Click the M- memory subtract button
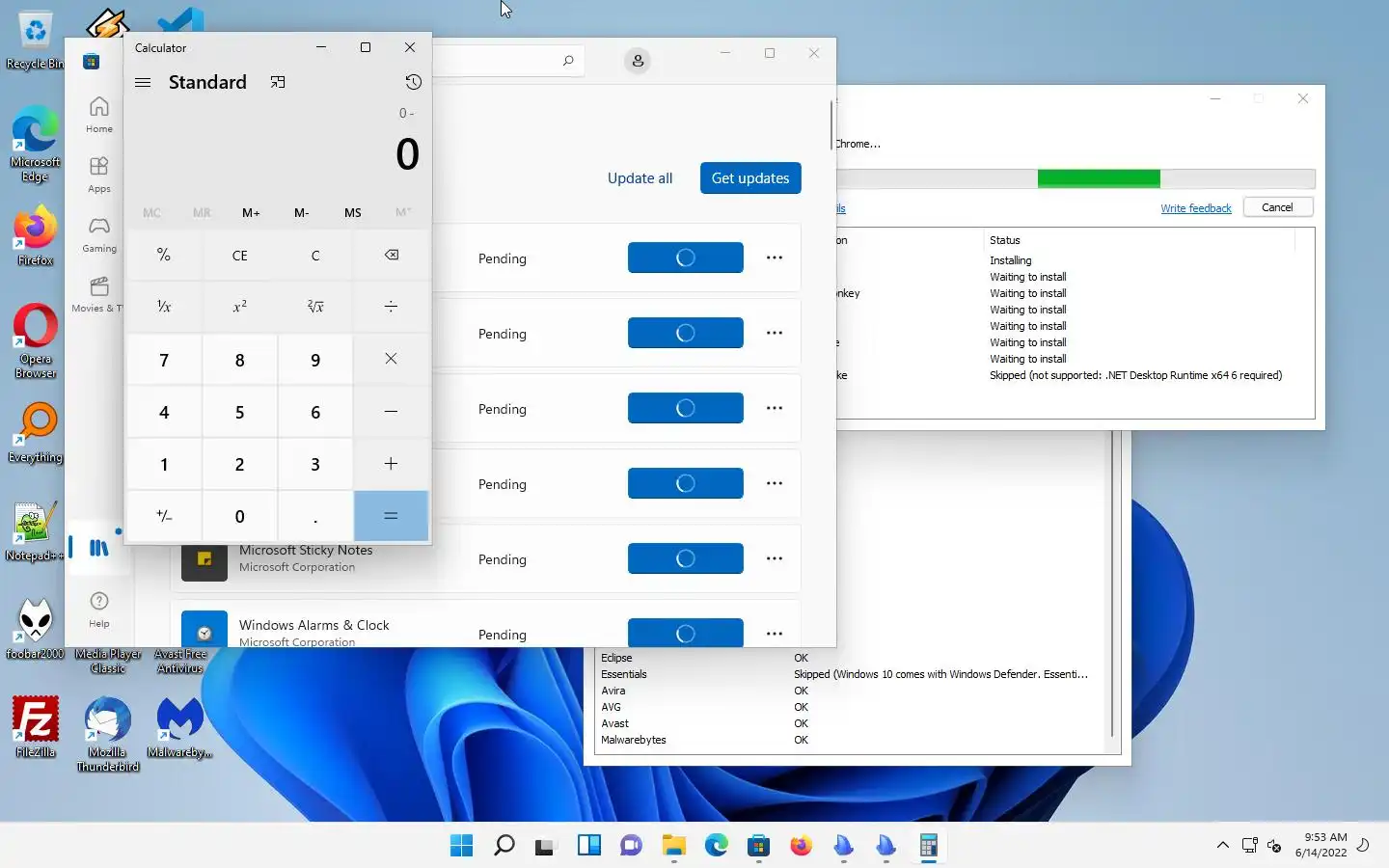 click(302, 212)
